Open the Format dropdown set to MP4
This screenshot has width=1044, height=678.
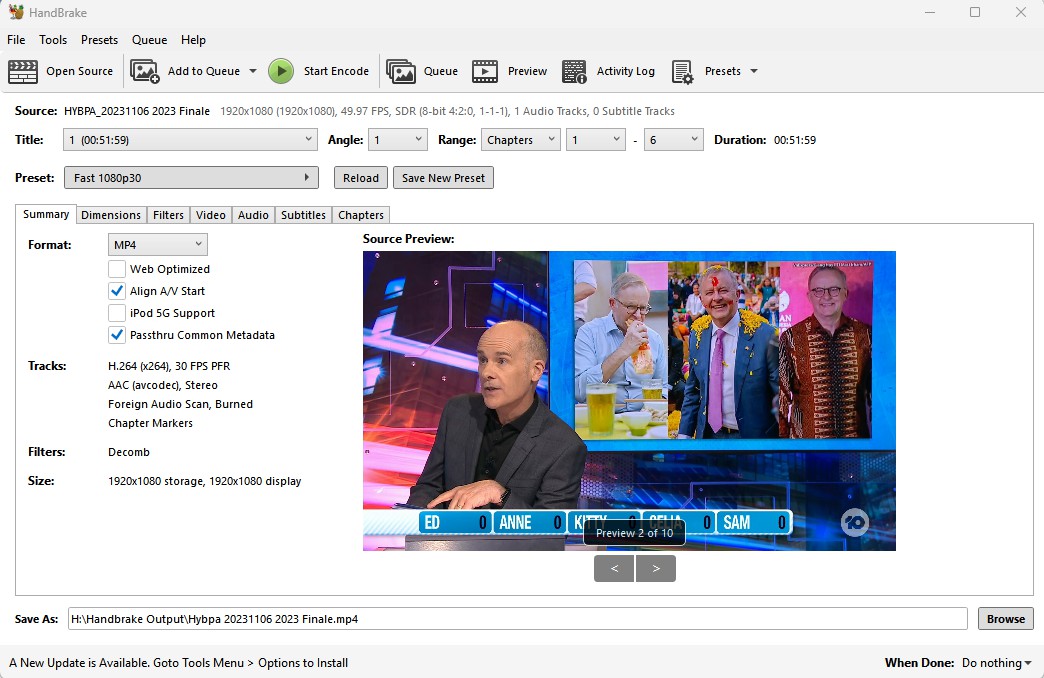(158, 244)
